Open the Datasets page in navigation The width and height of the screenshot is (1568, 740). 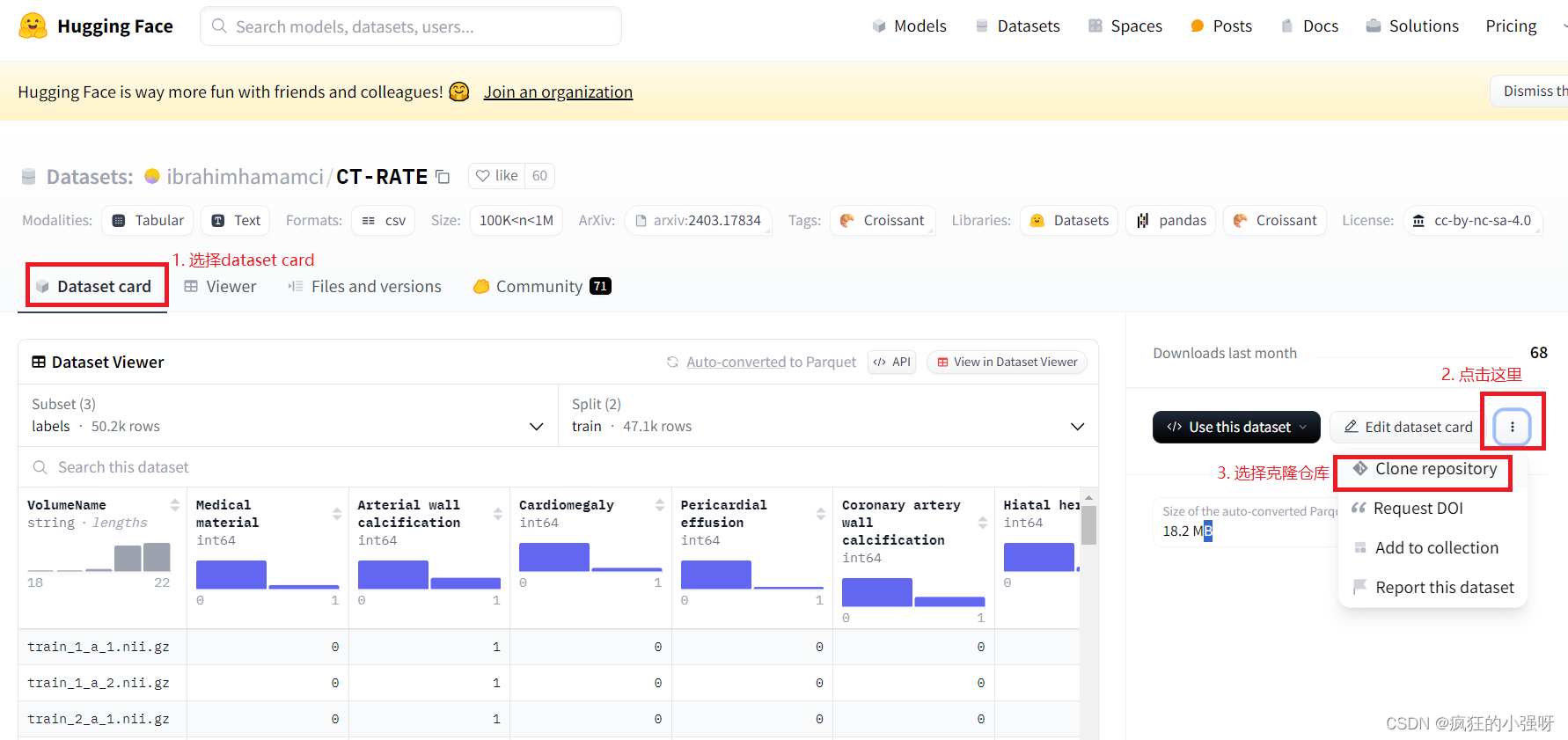tap(1017, 26)
